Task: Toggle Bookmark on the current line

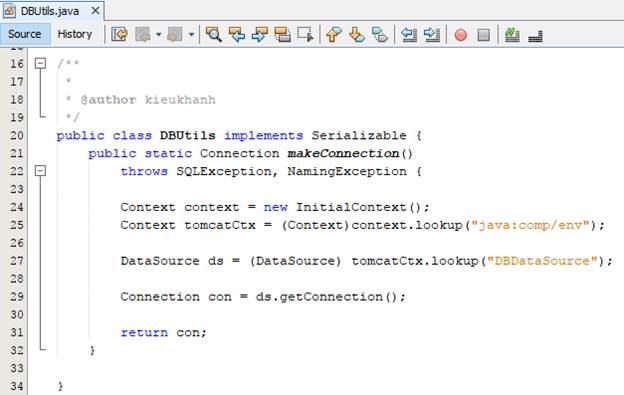Action: [x=380, y=35]
